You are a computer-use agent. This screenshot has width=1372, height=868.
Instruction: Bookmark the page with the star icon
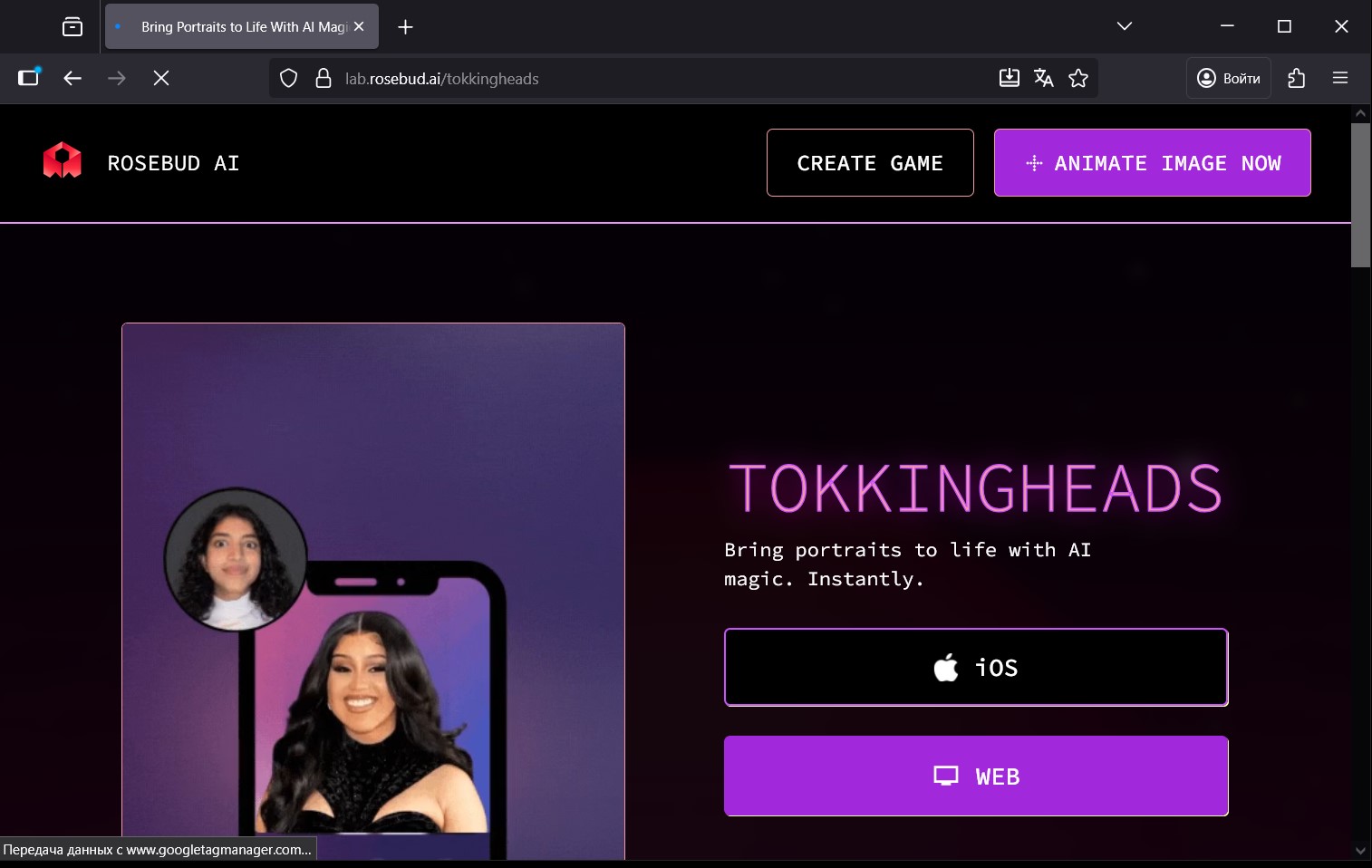click(1078, 78)
